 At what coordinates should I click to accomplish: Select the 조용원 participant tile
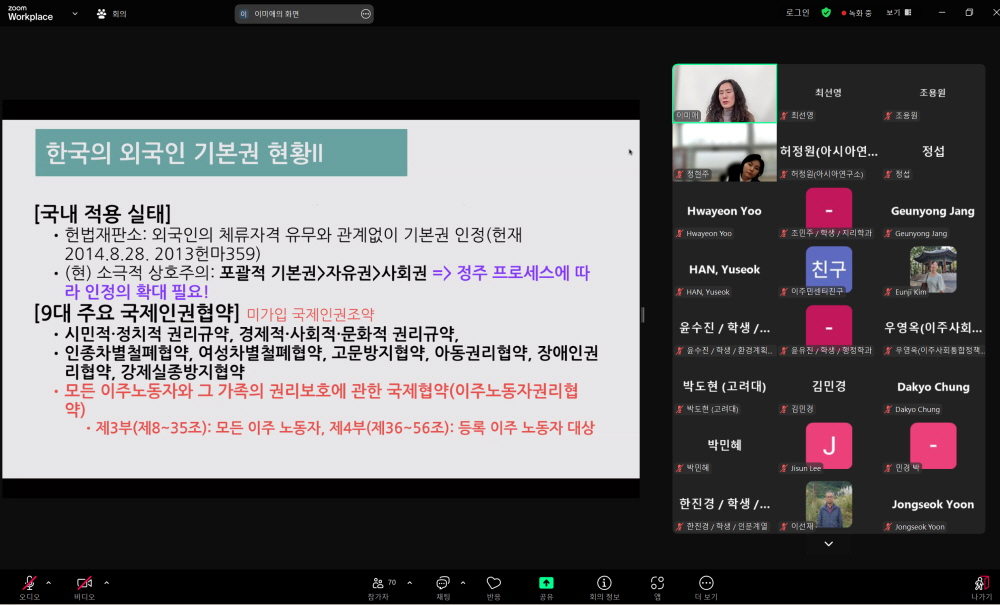click(x=932, y=93)
